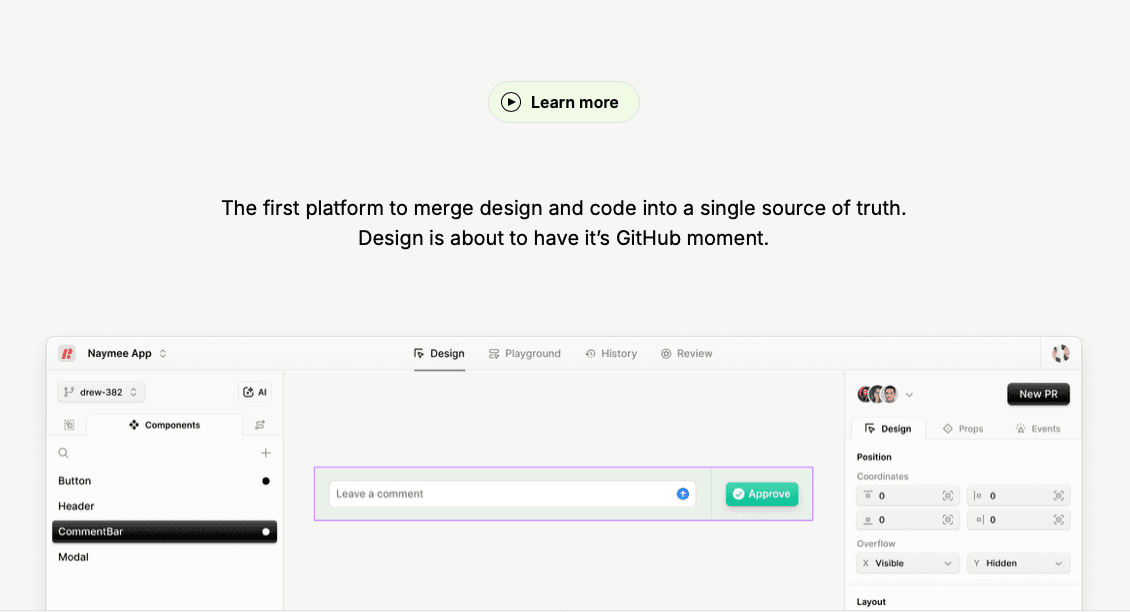Expand the Naymee App project switcher
The width and height of the screenshot is (1130, 612).
click(163, 353)
